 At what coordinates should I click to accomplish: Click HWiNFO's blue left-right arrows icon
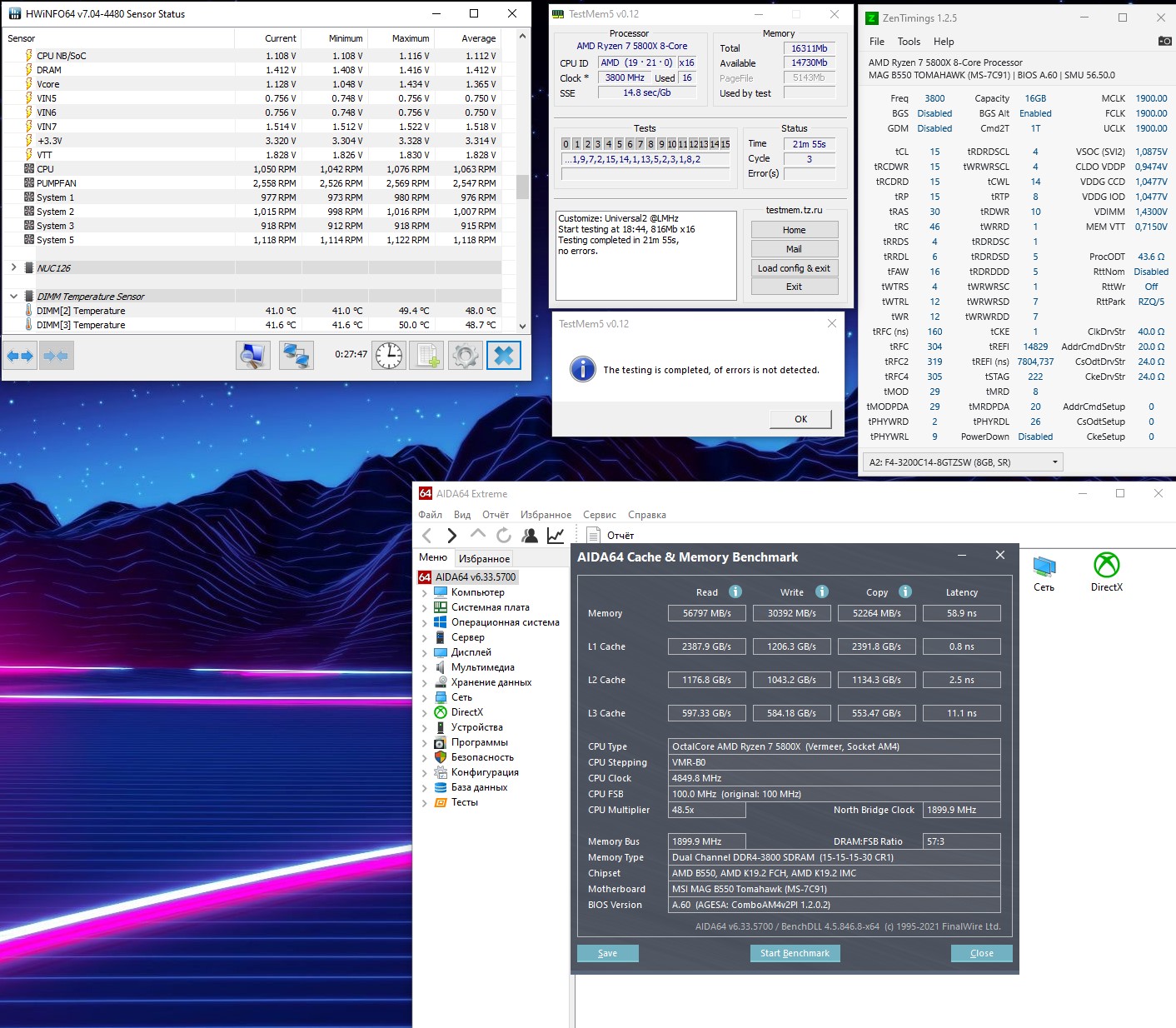click(x=20, y=356)
